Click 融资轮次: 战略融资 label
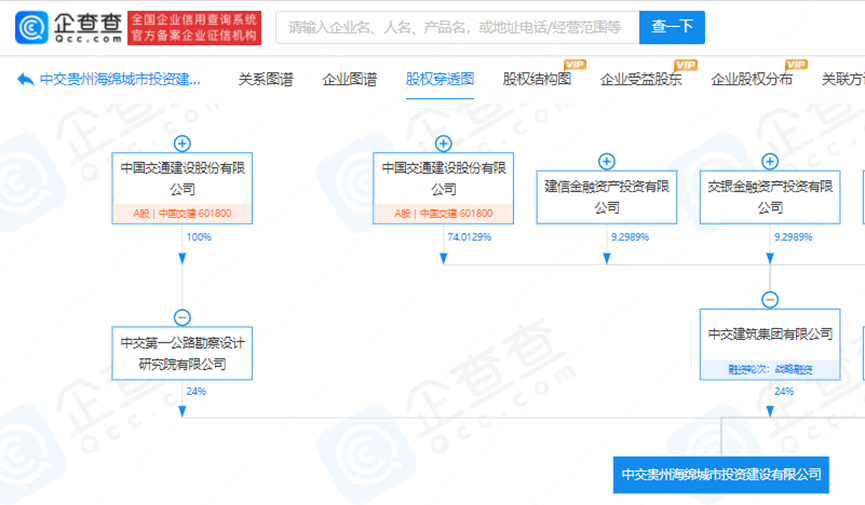Viewport: 865px width, 505px height. [770, 370]
